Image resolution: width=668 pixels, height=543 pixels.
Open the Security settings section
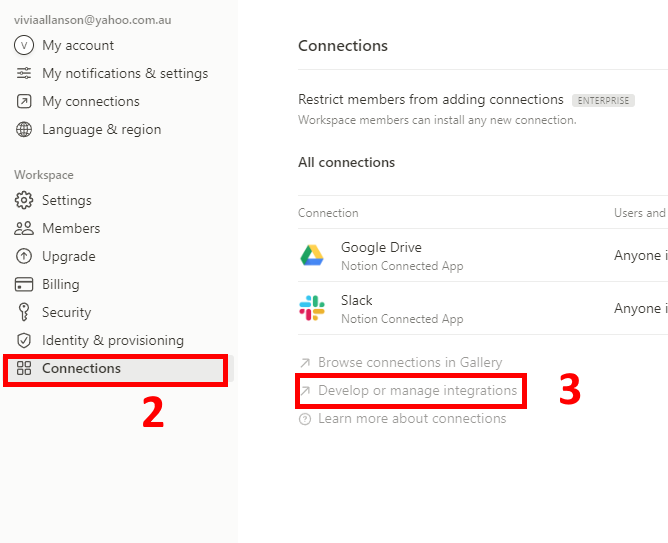coord(66,312)
